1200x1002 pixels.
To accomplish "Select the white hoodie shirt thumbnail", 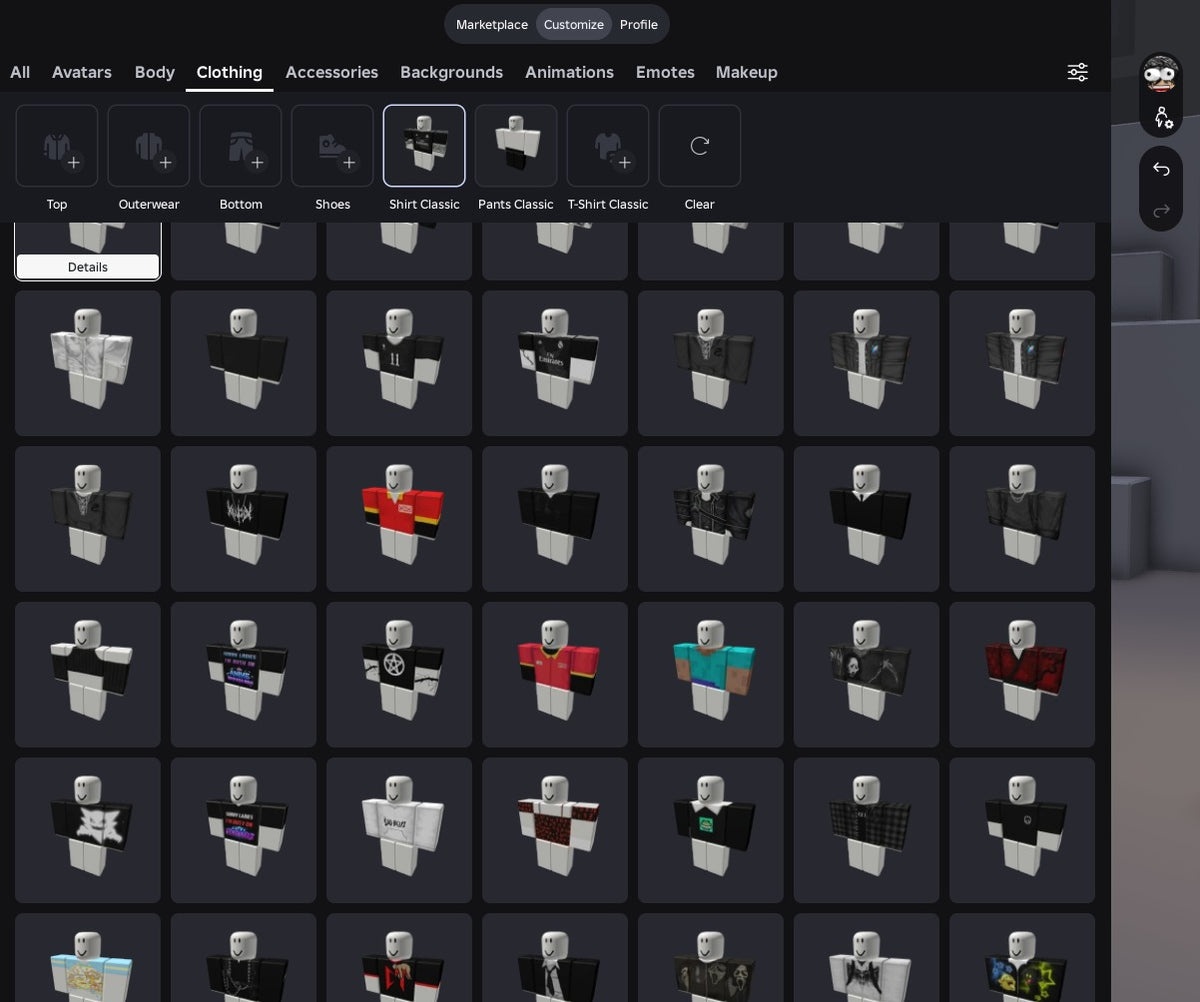I will tap(399, 831).
